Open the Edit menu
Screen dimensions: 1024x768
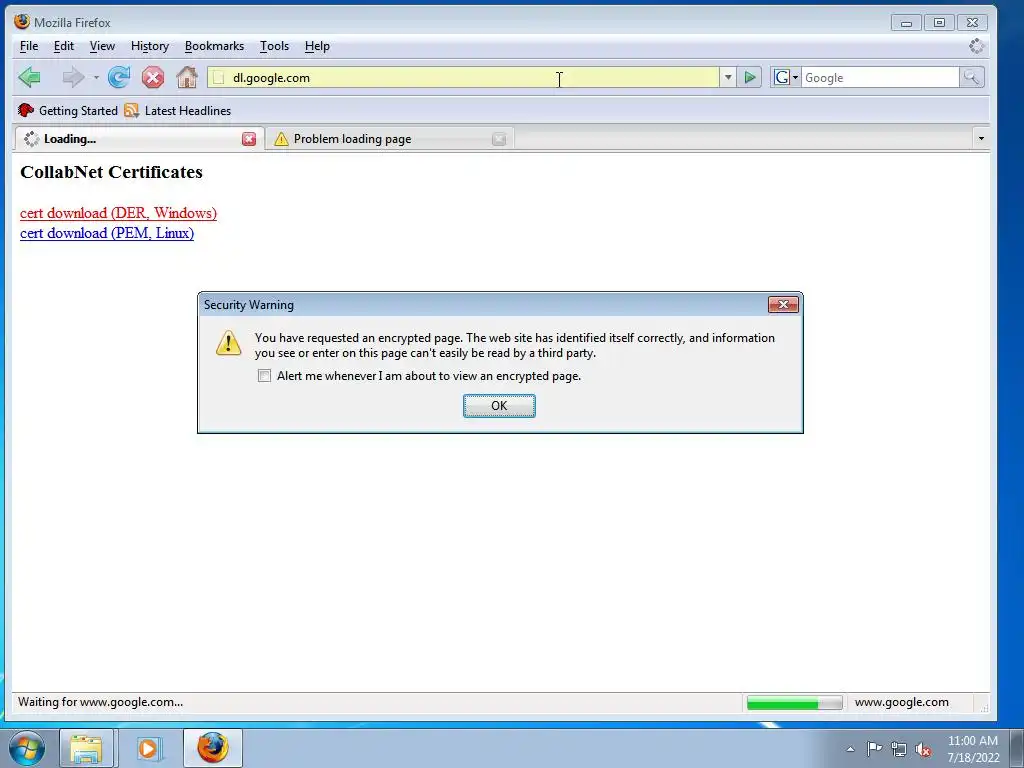tap(63, 46)
